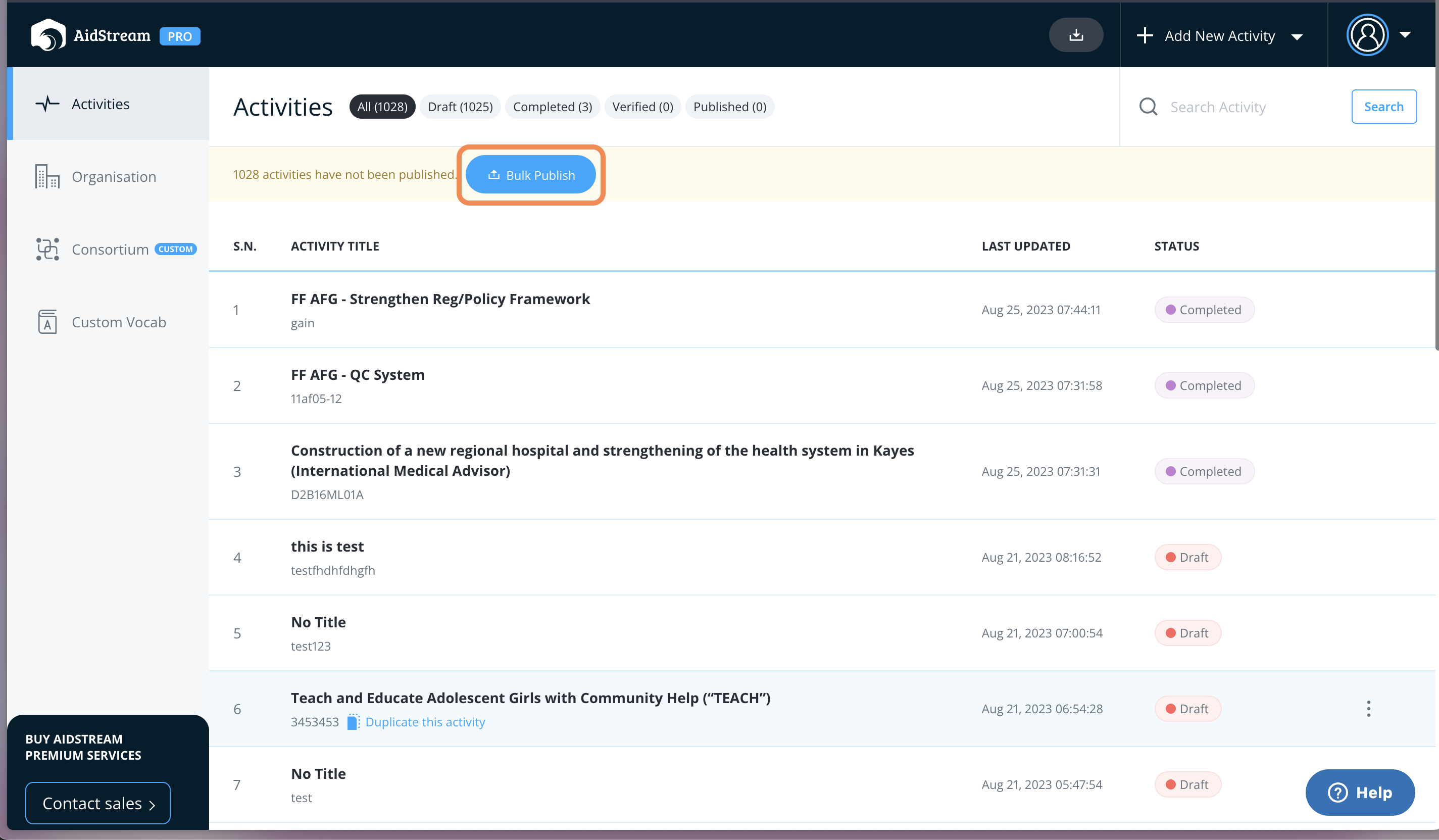This screenshot has width=1439, height=840.
Task: Click the '1028 activities have not been published' notice
Action: click(x=344, y=174)
